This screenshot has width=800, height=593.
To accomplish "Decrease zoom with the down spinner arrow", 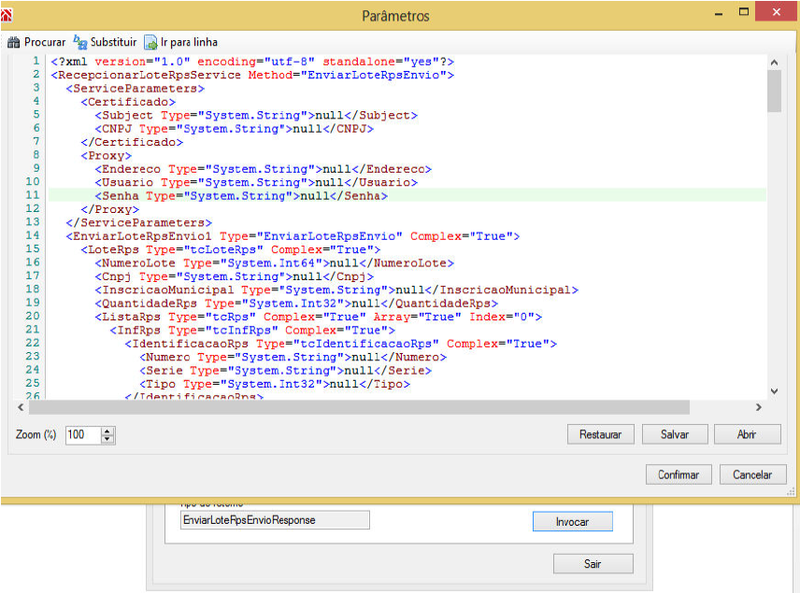I will [108, 439].
